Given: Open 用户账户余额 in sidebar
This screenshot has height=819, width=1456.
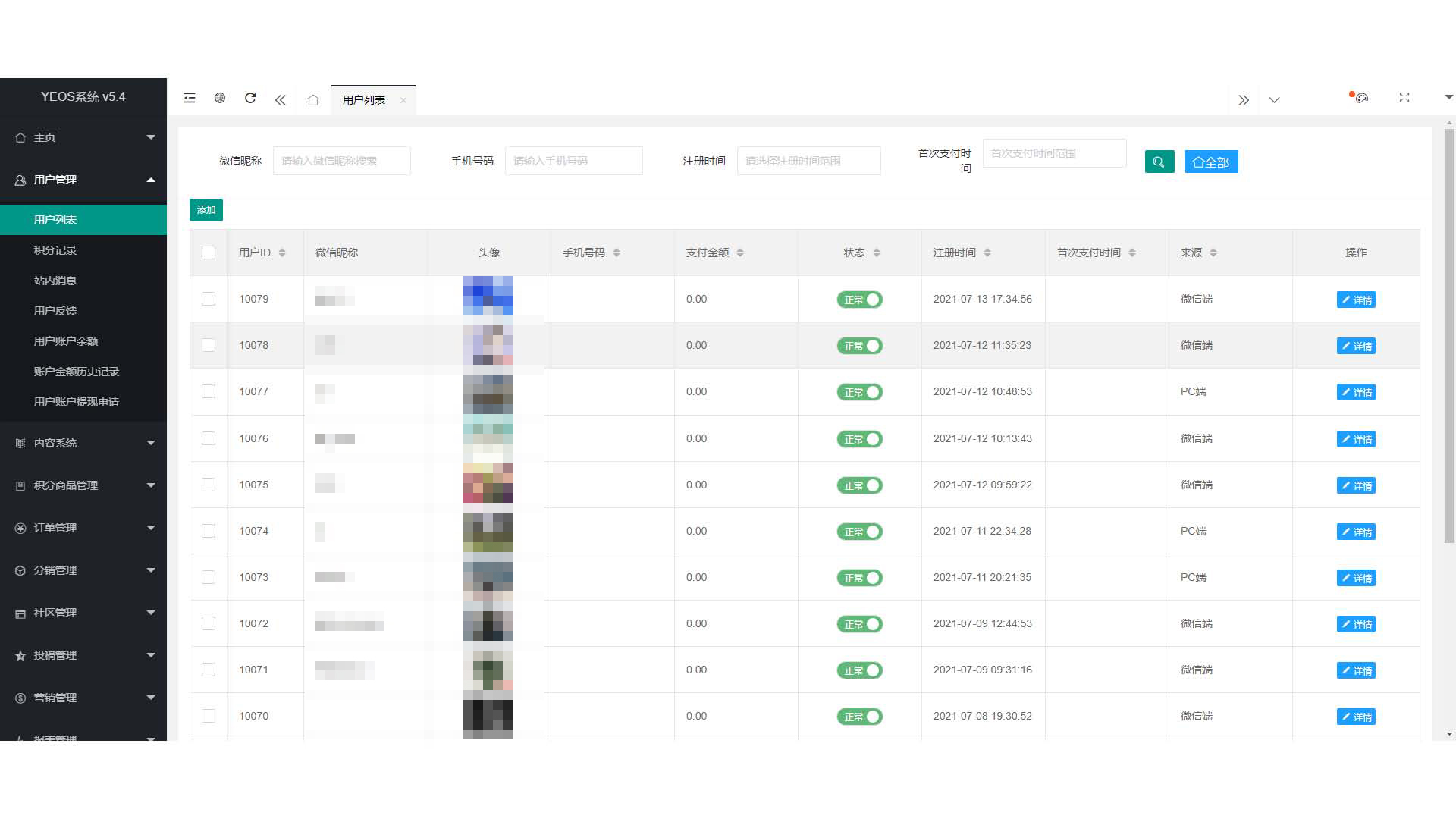Looking at the screenshot, I should (83, 341).
